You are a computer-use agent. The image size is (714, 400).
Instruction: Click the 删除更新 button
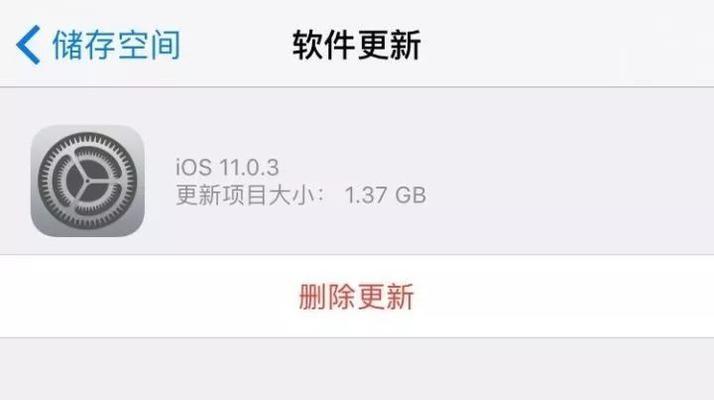[x=356, y=297]
